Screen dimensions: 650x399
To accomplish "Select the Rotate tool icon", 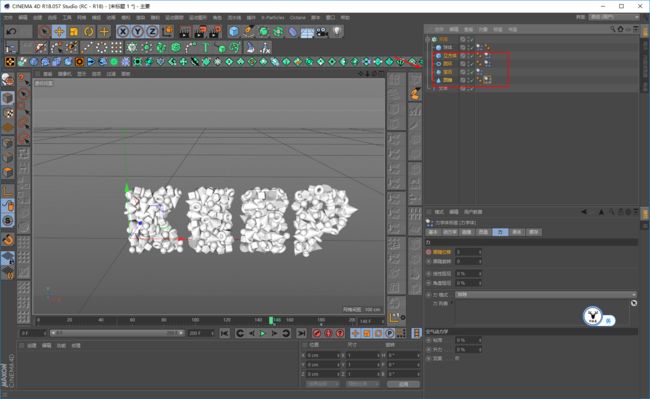I will tap(89, 31).
